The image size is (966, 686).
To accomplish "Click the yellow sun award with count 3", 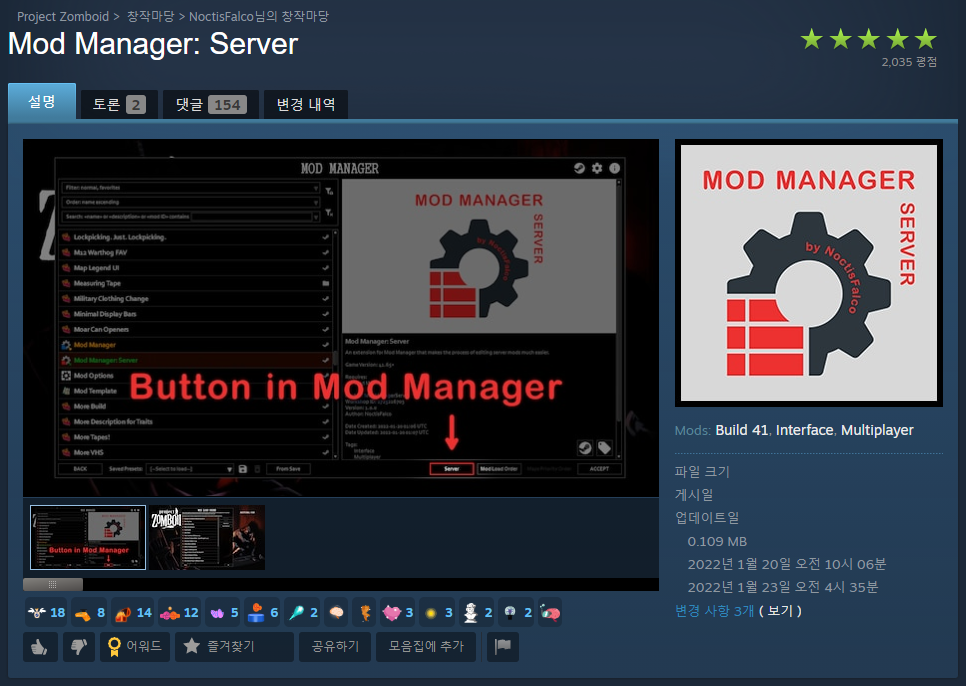I will 438,612.
